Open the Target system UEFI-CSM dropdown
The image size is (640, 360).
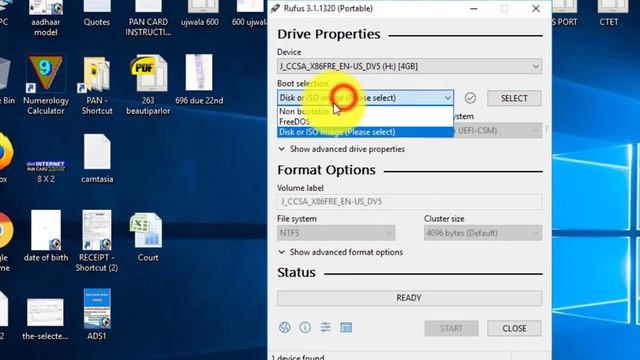(498, 131)
